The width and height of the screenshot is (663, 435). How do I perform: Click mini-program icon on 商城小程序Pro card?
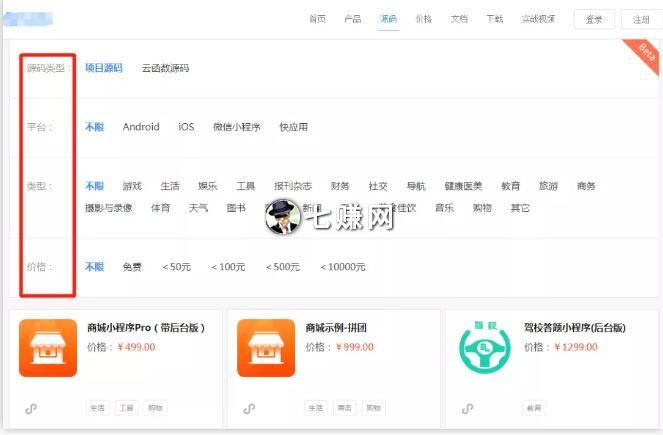(x=31, y=408)
